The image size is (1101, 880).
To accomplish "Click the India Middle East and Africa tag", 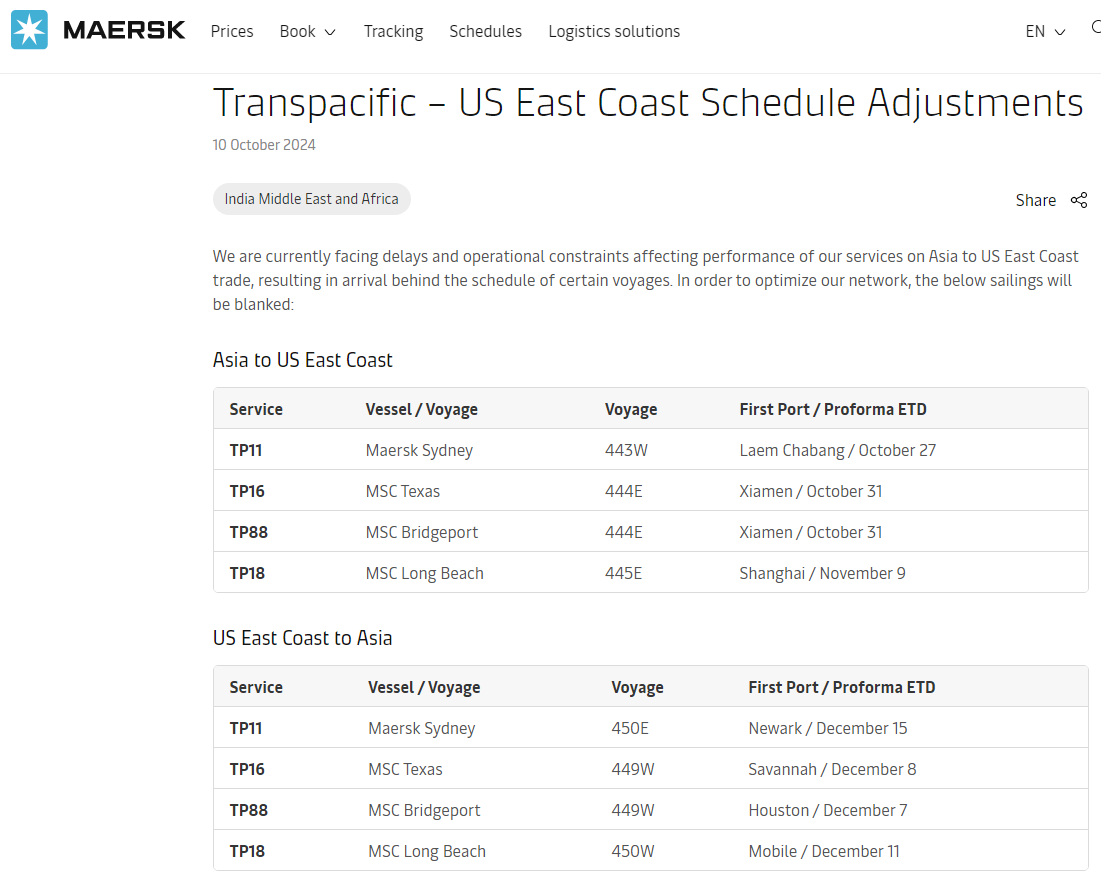I will click(x=311, y=199).
